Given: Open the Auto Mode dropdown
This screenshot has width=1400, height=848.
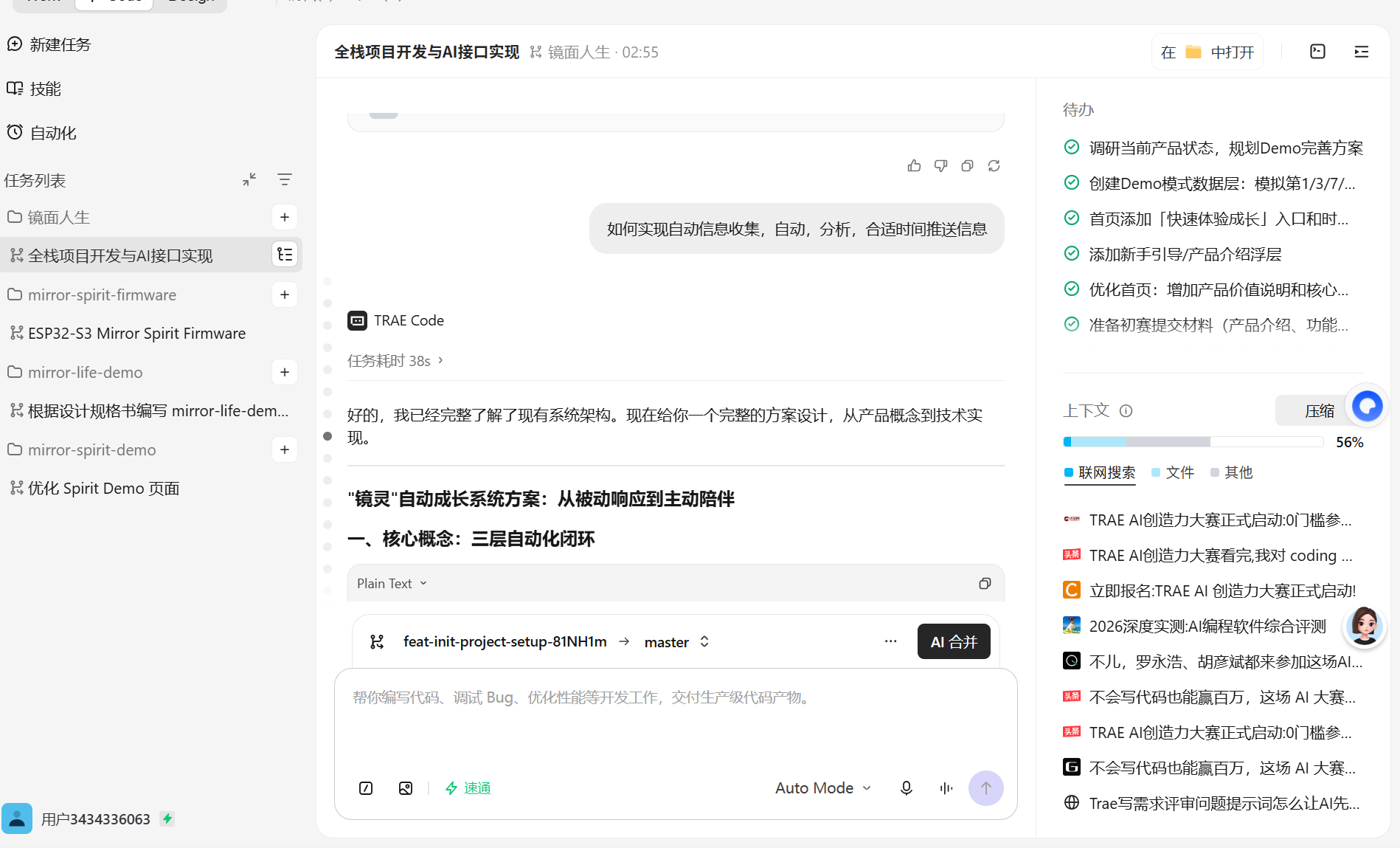Looking at the screenshot, I should 823,788.
